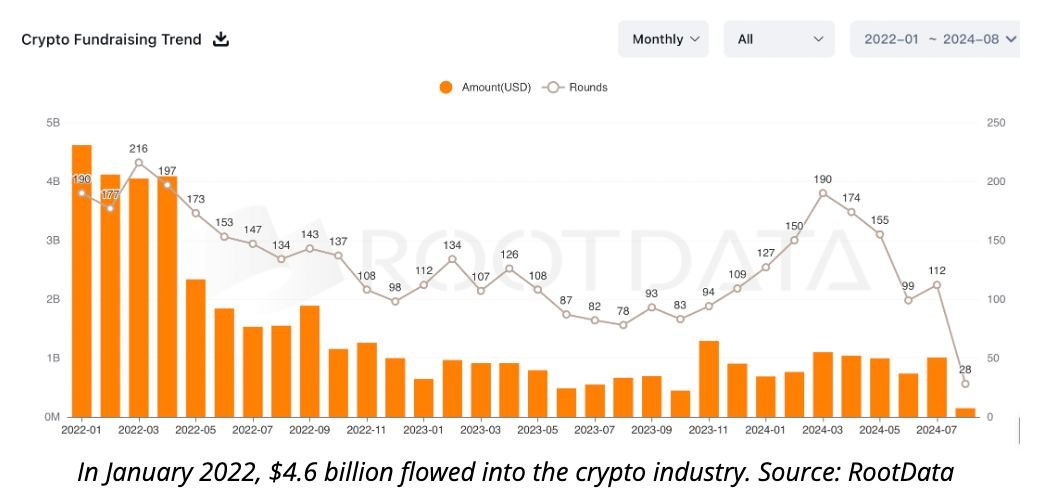Image resolution: width=1046 pixels, height=504 pixels.
Task: Click the 197 rounds data point
Action: [x=167, y=185]
